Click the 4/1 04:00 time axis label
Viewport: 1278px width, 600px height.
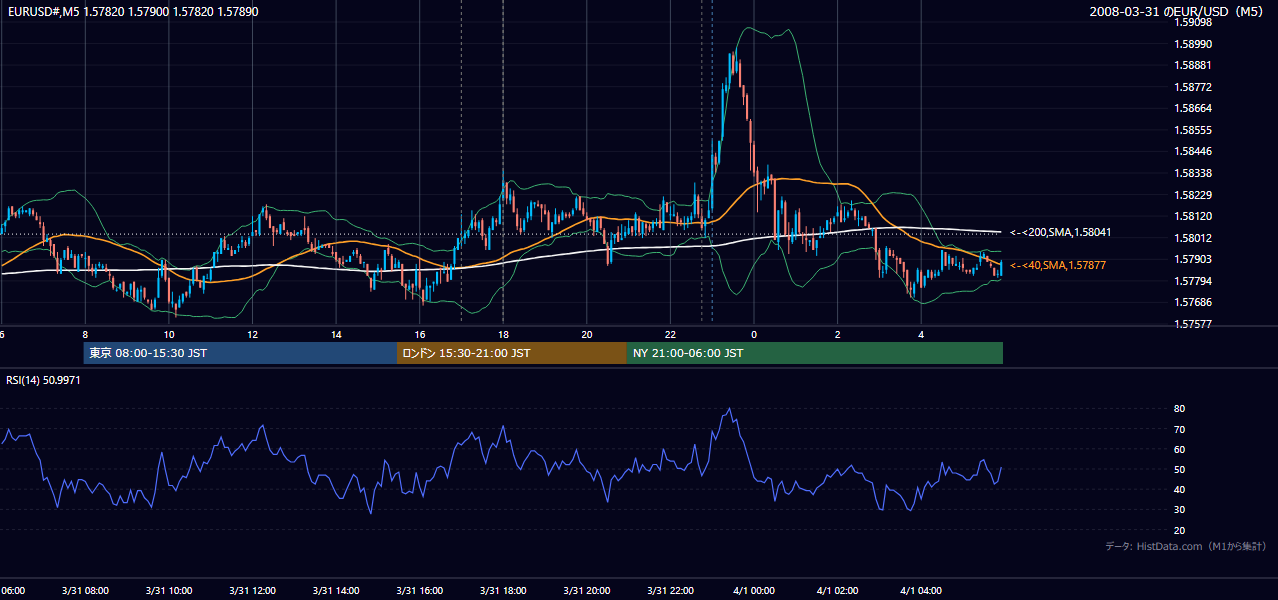921,591
